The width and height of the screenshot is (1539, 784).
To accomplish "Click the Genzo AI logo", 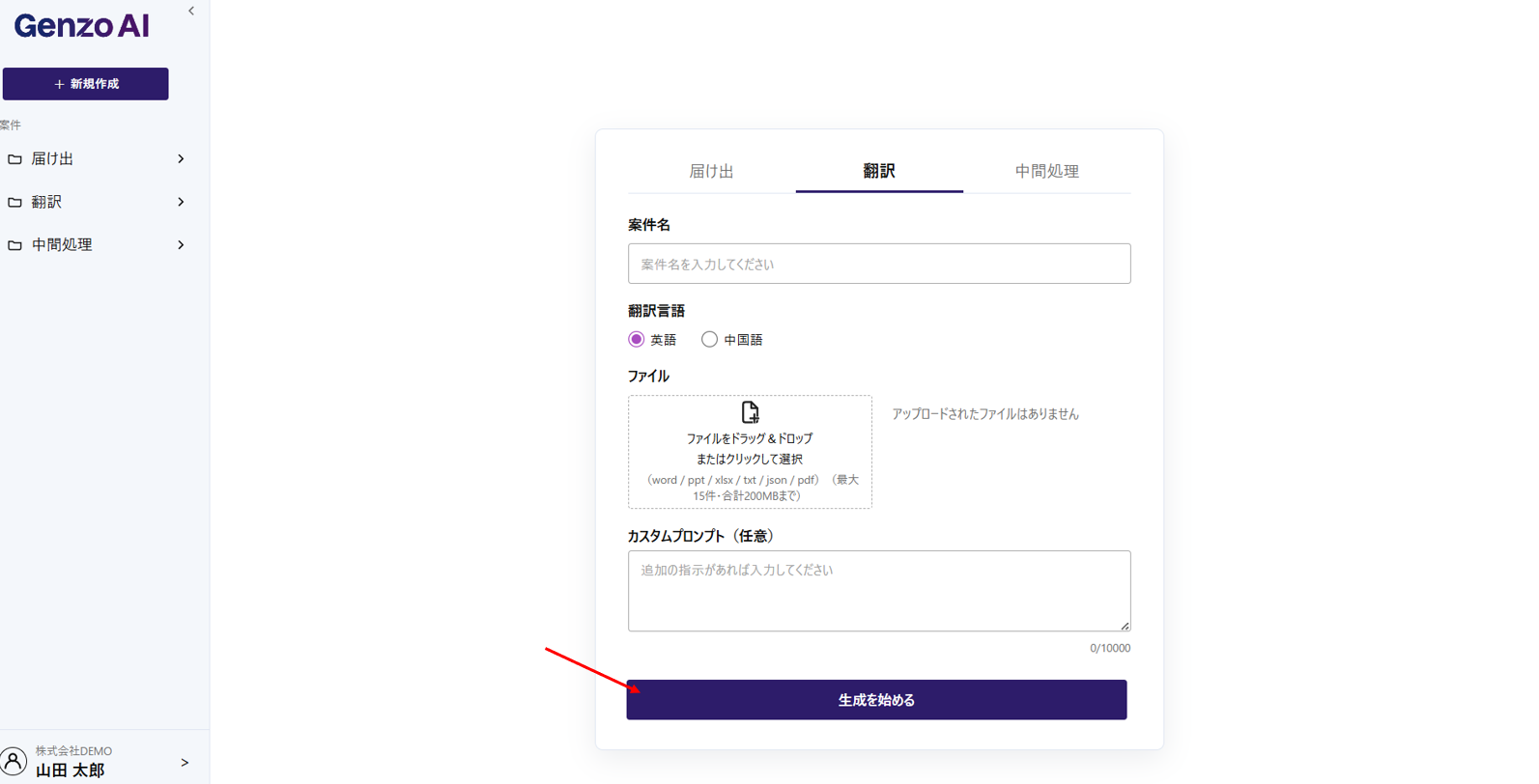I will coord(82,26).
